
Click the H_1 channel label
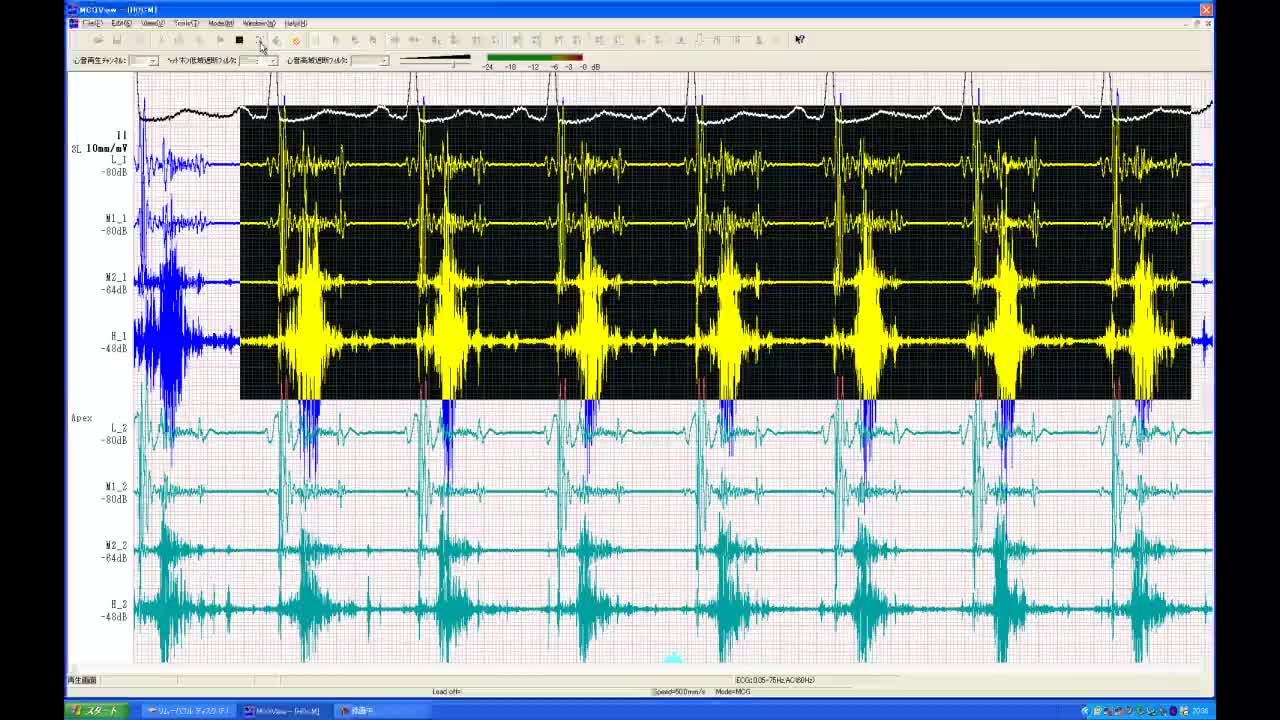(118, 337)
